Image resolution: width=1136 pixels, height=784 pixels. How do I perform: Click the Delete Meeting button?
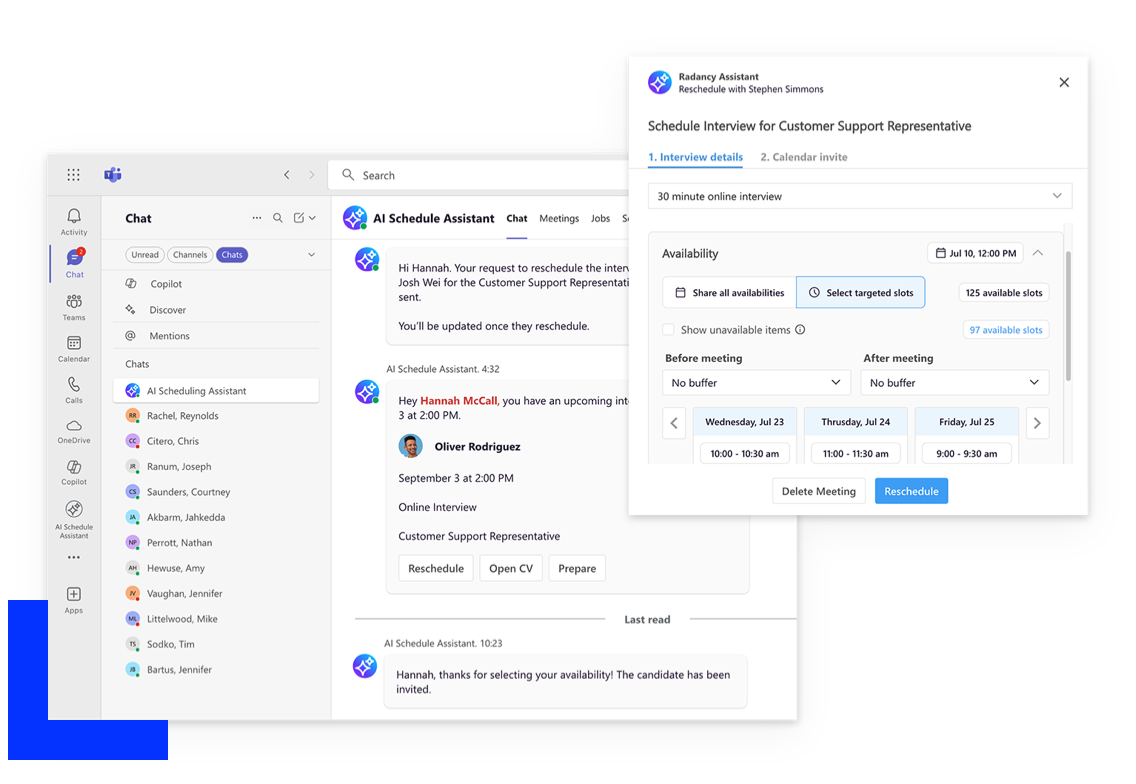click(x=818, y=491)
